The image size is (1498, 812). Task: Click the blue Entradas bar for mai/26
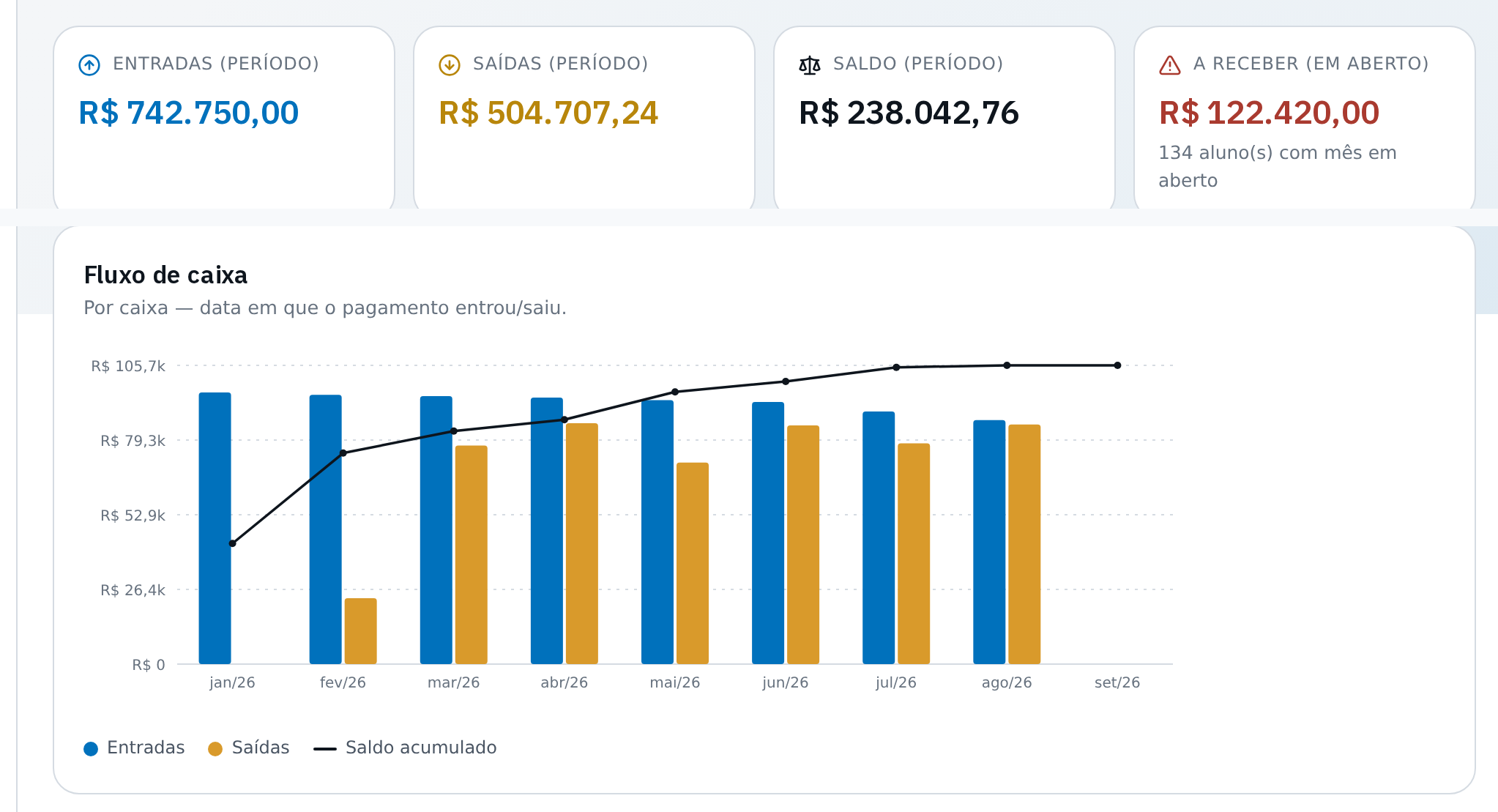pos(657,532)
